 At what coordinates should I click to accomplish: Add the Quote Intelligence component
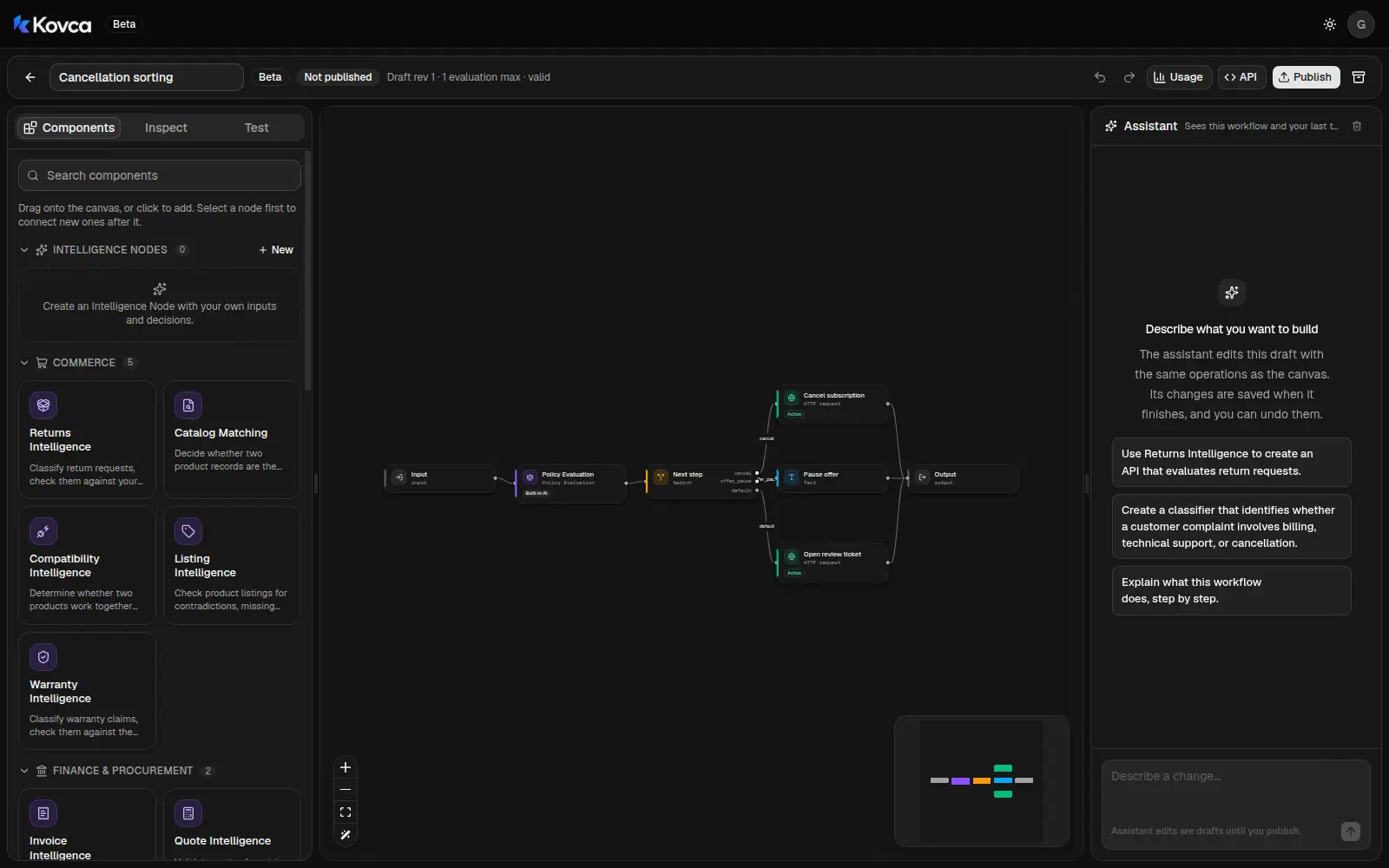pos(232,825)
